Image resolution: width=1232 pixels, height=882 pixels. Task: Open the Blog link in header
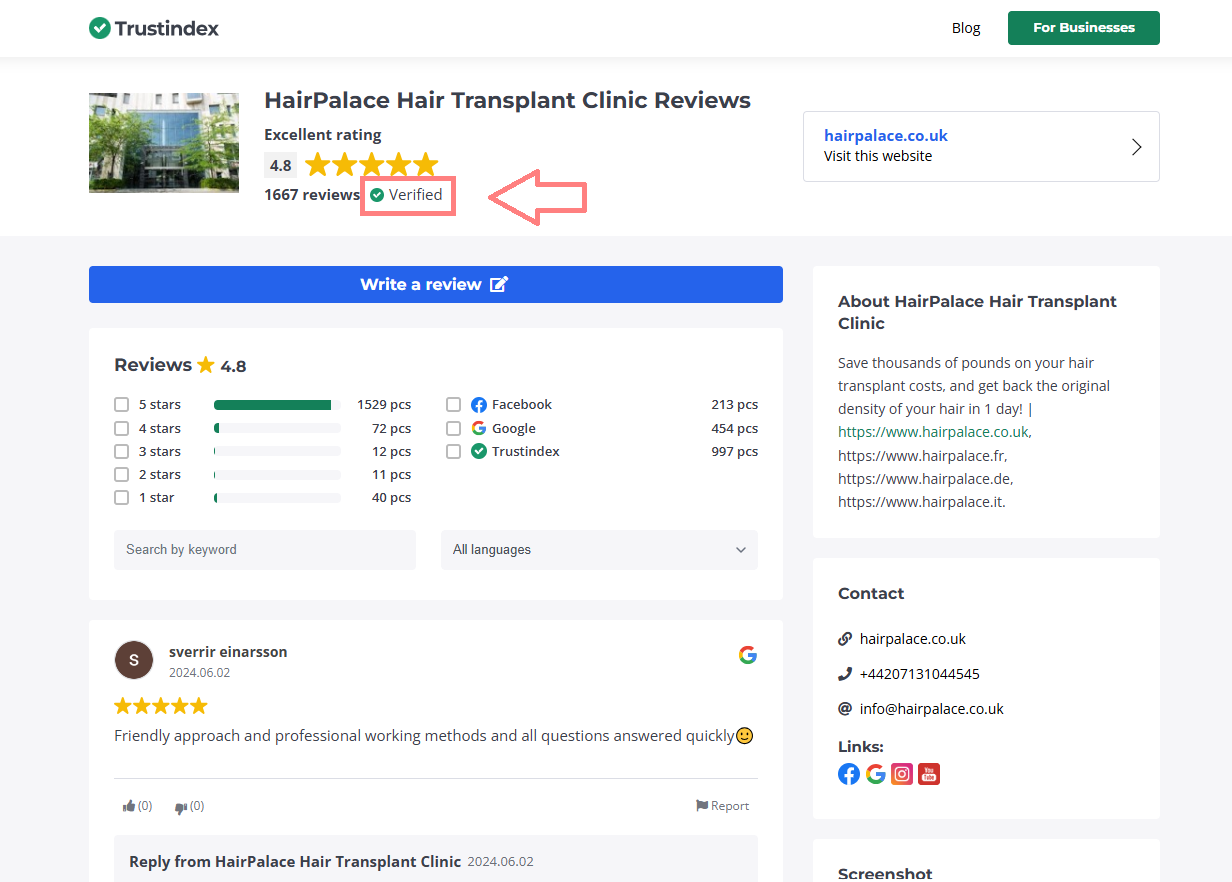(966, 28)
